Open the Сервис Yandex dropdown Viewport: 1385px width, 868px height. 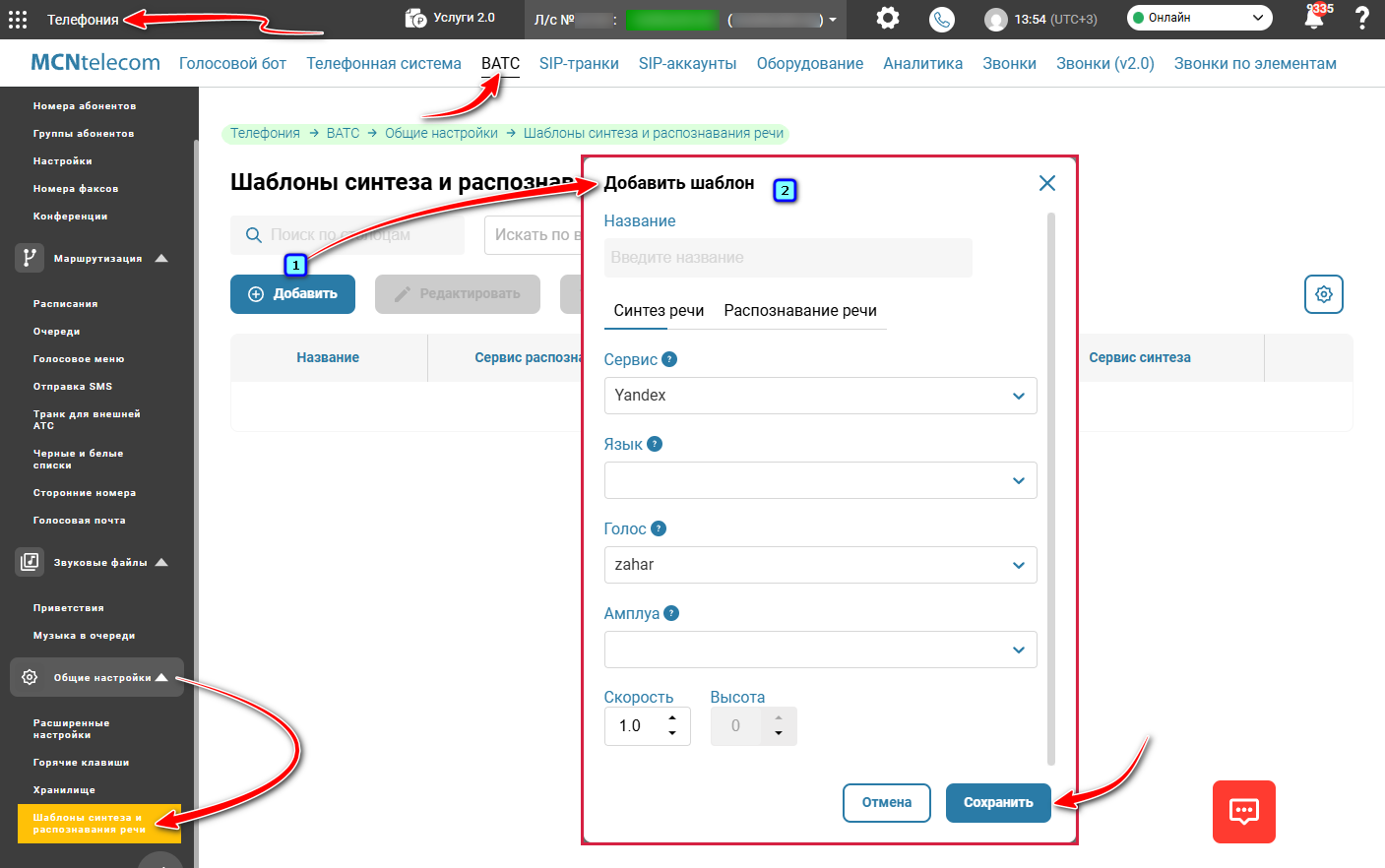820,396
